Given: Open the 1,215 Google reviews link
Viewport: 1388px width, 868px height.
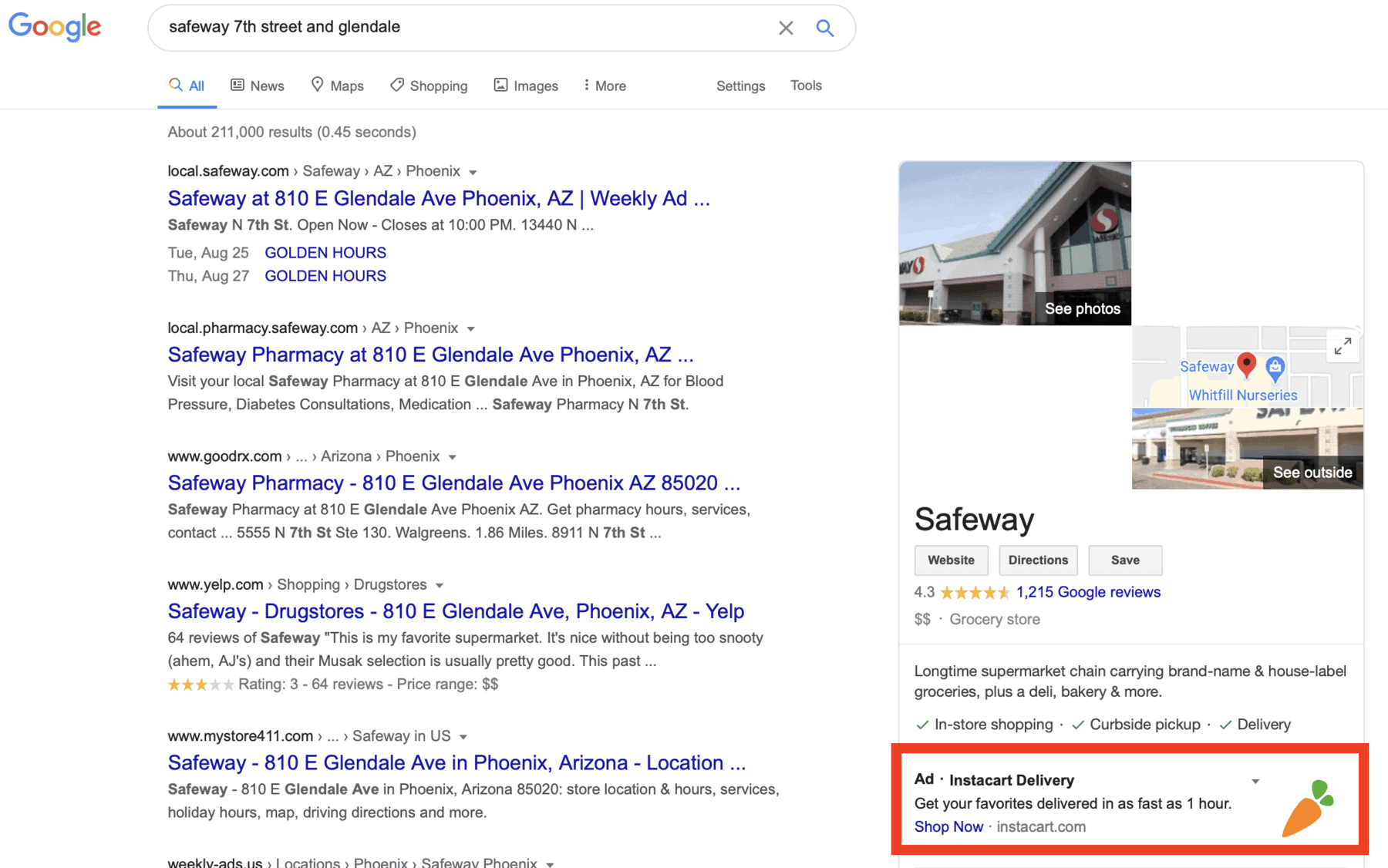Looking at the screenshot, I should [x=1088, y=592].
